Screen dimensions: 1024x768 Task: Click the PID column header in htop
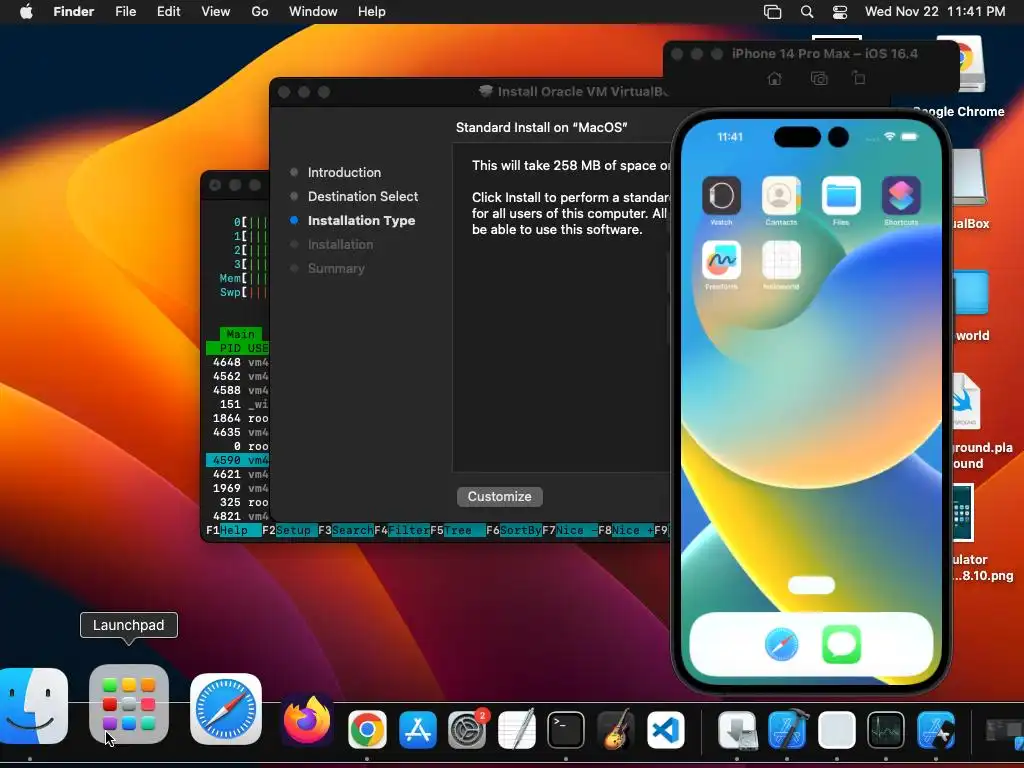point(230,348)
